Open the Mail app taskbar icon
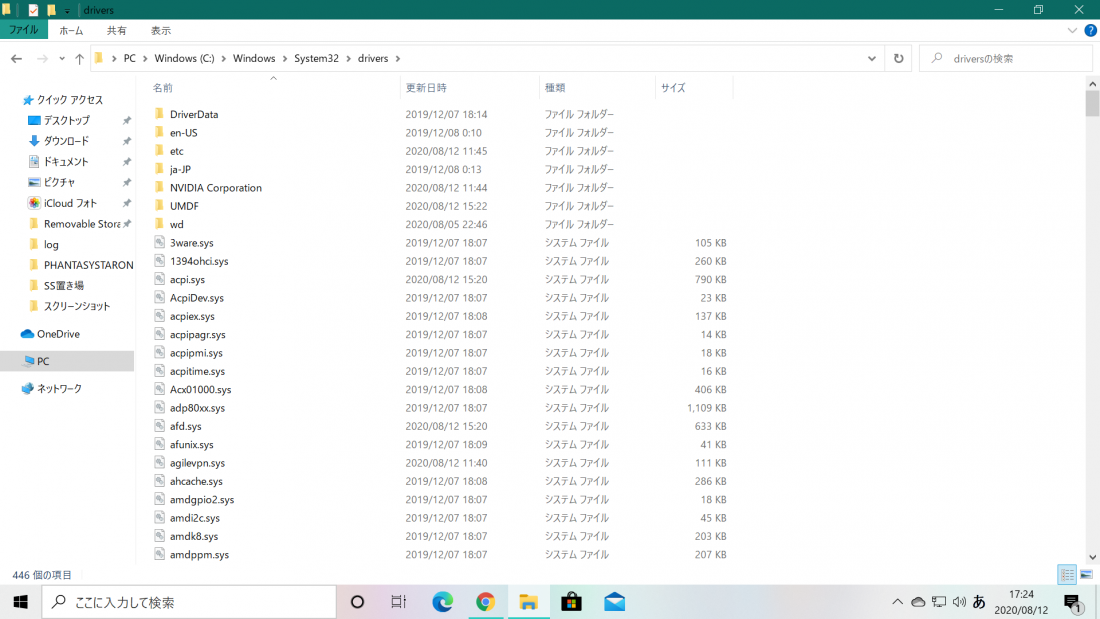This screenshot has height=619, width=1100. coord(615,602)
